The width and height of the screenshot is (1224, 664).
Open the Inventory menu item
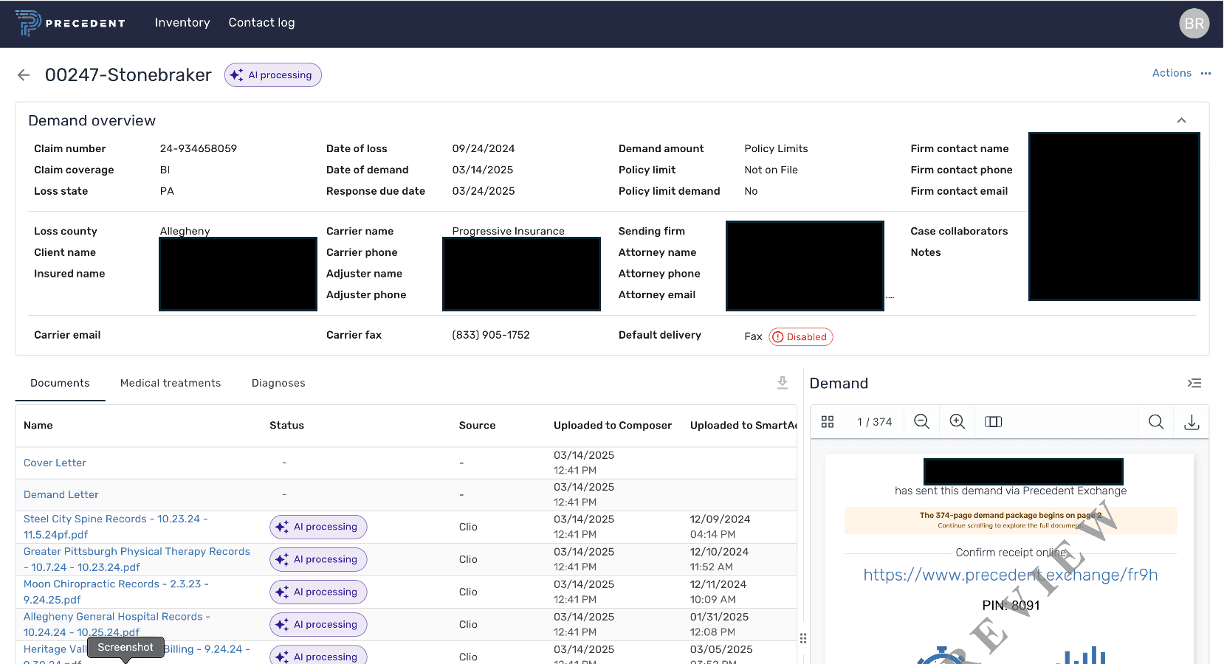pos(182,23)
